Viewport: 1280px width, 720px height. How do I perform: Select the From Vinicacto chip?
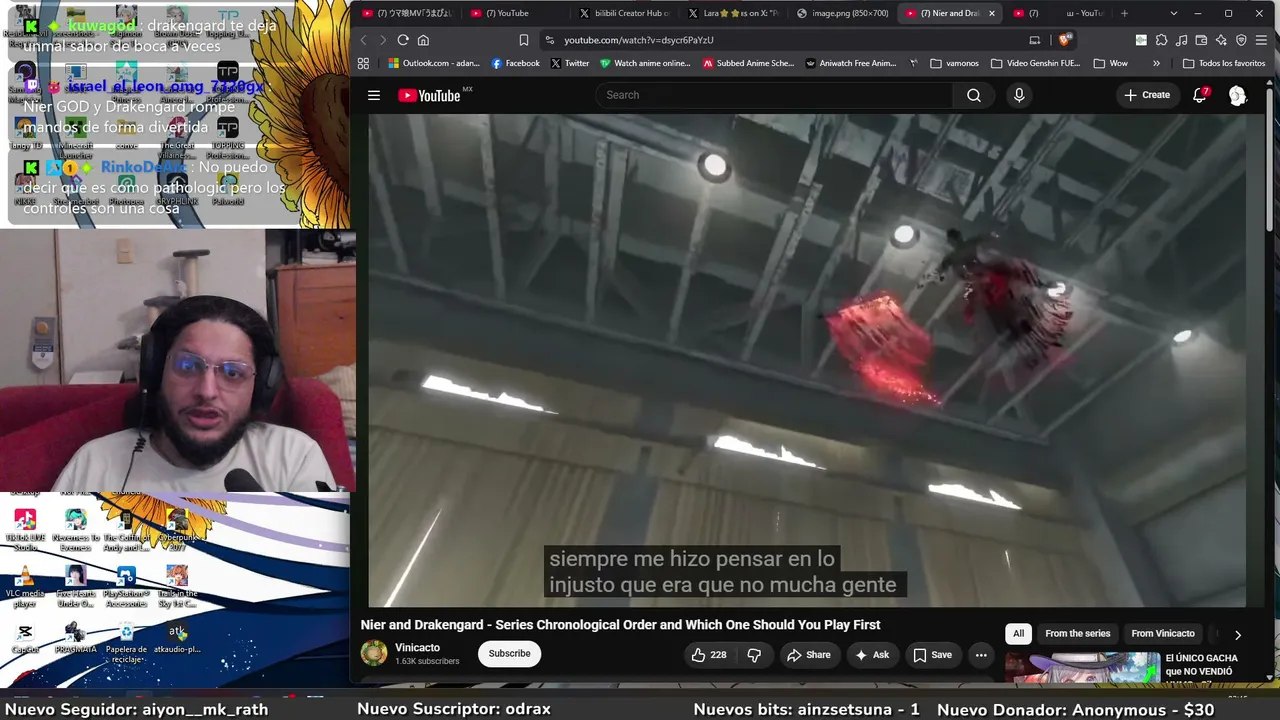pos(1162,634)
